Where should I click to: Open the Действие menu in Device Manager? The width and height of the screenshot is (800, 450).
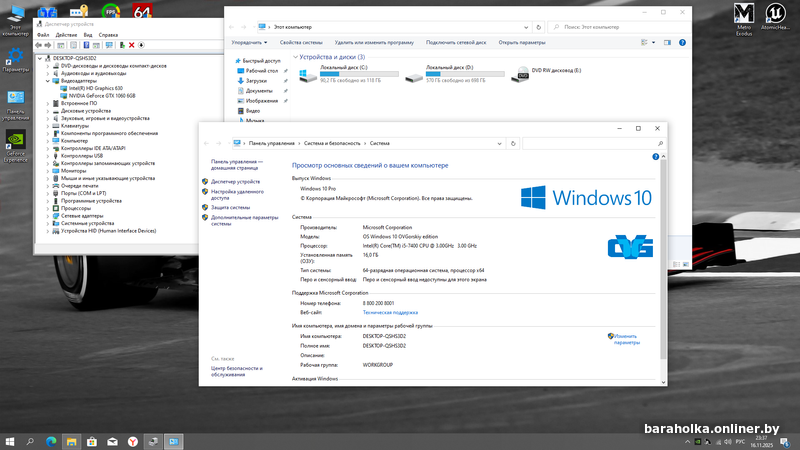click(67, 34)
